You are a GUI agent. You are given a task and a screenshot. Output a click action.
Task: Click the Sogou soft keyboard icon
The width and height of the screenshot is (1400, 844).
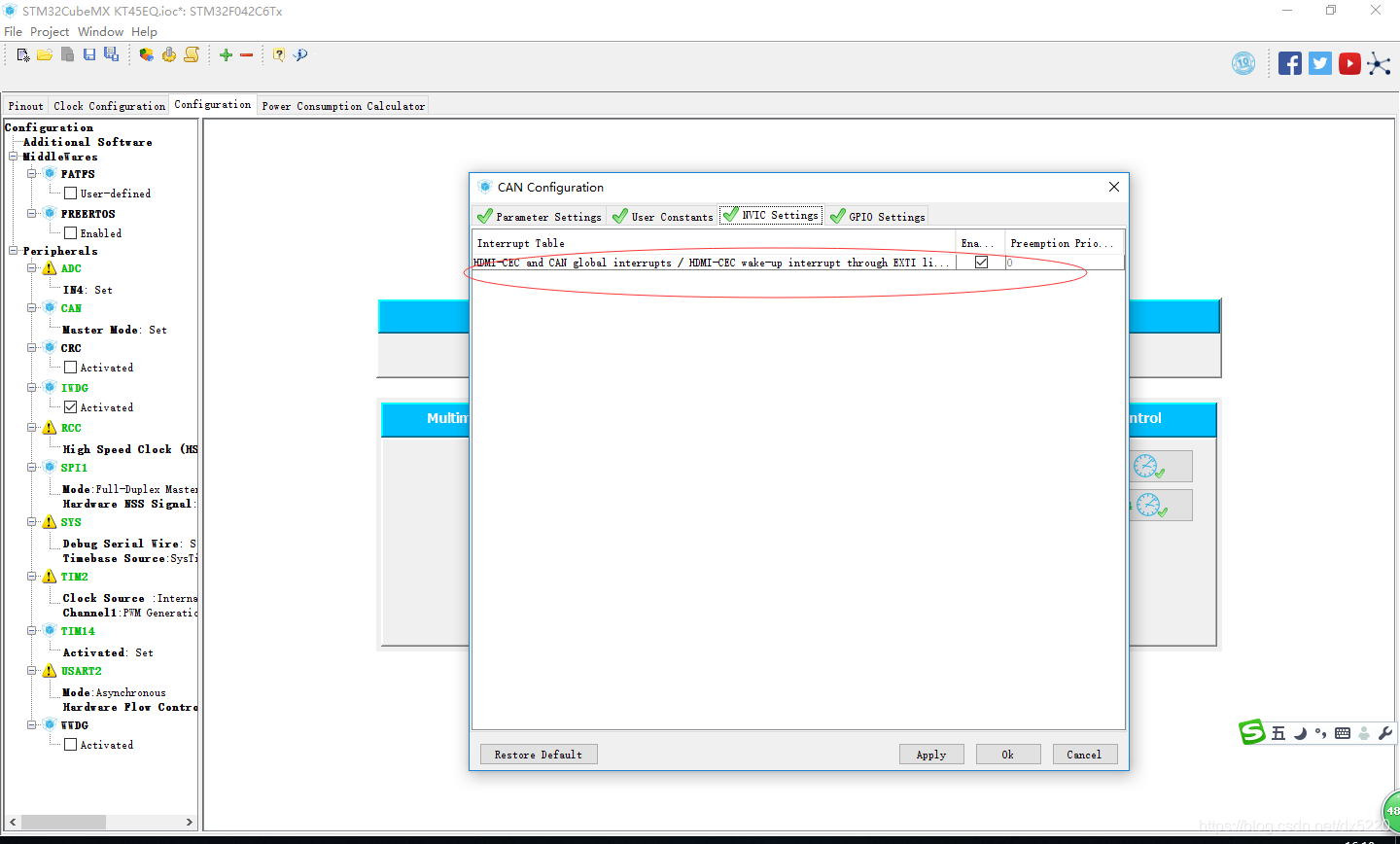[x=1343, y=733]
